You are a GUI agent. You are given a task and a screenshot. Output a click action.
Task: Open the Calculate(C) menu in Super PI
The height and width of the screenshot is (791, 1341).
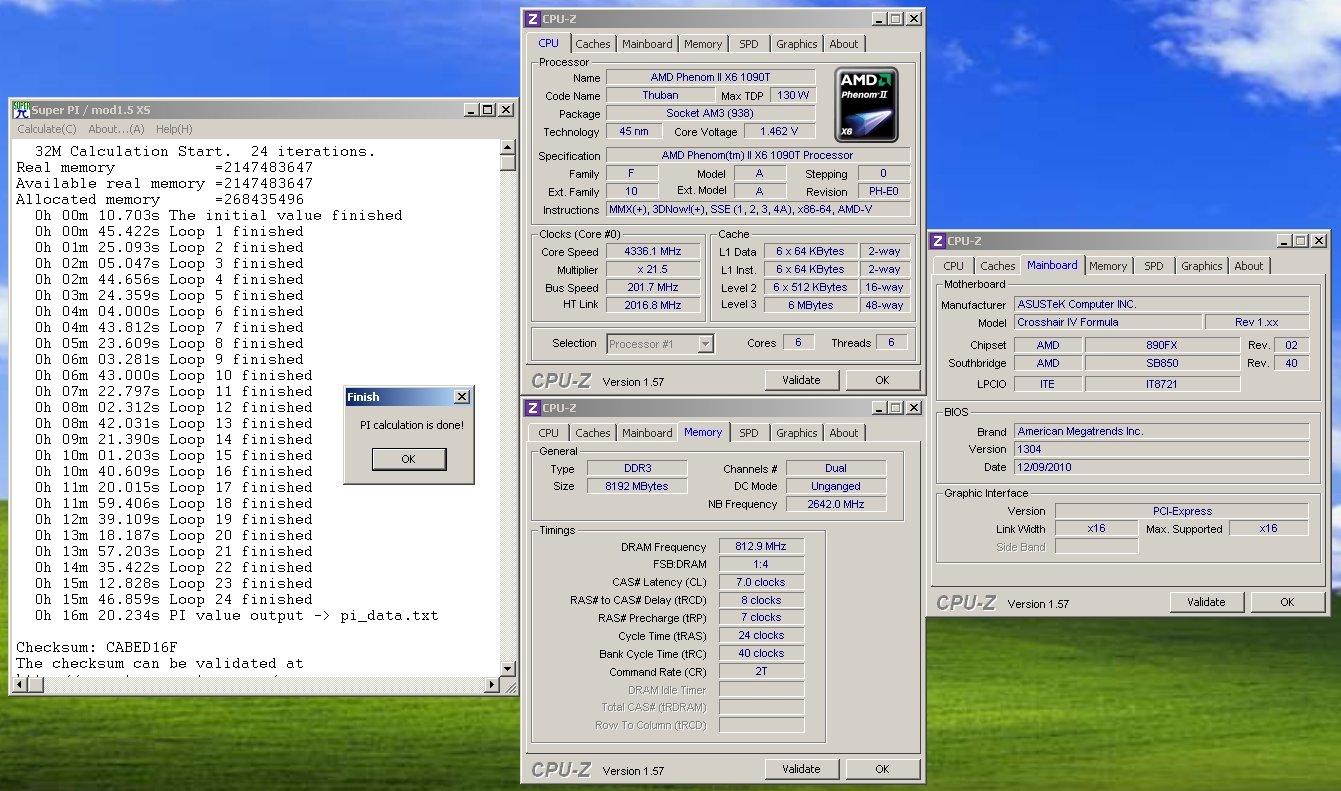click(x=47, y=129)
